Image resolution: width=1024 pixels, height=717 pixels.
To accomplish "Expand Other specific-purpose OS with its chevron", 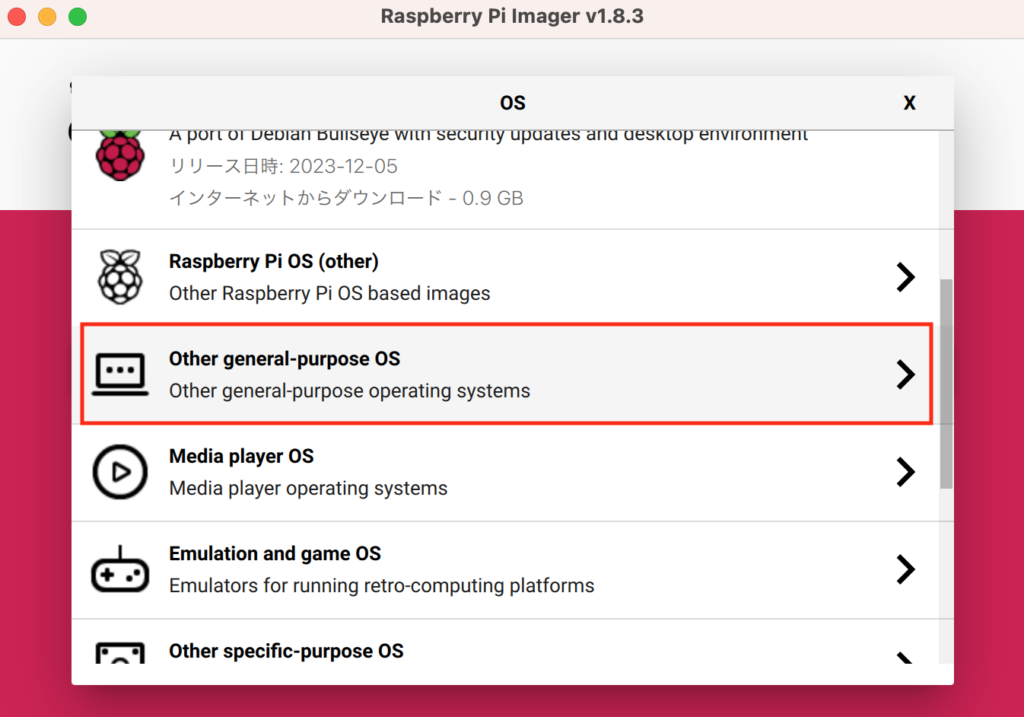I will 905,657.
